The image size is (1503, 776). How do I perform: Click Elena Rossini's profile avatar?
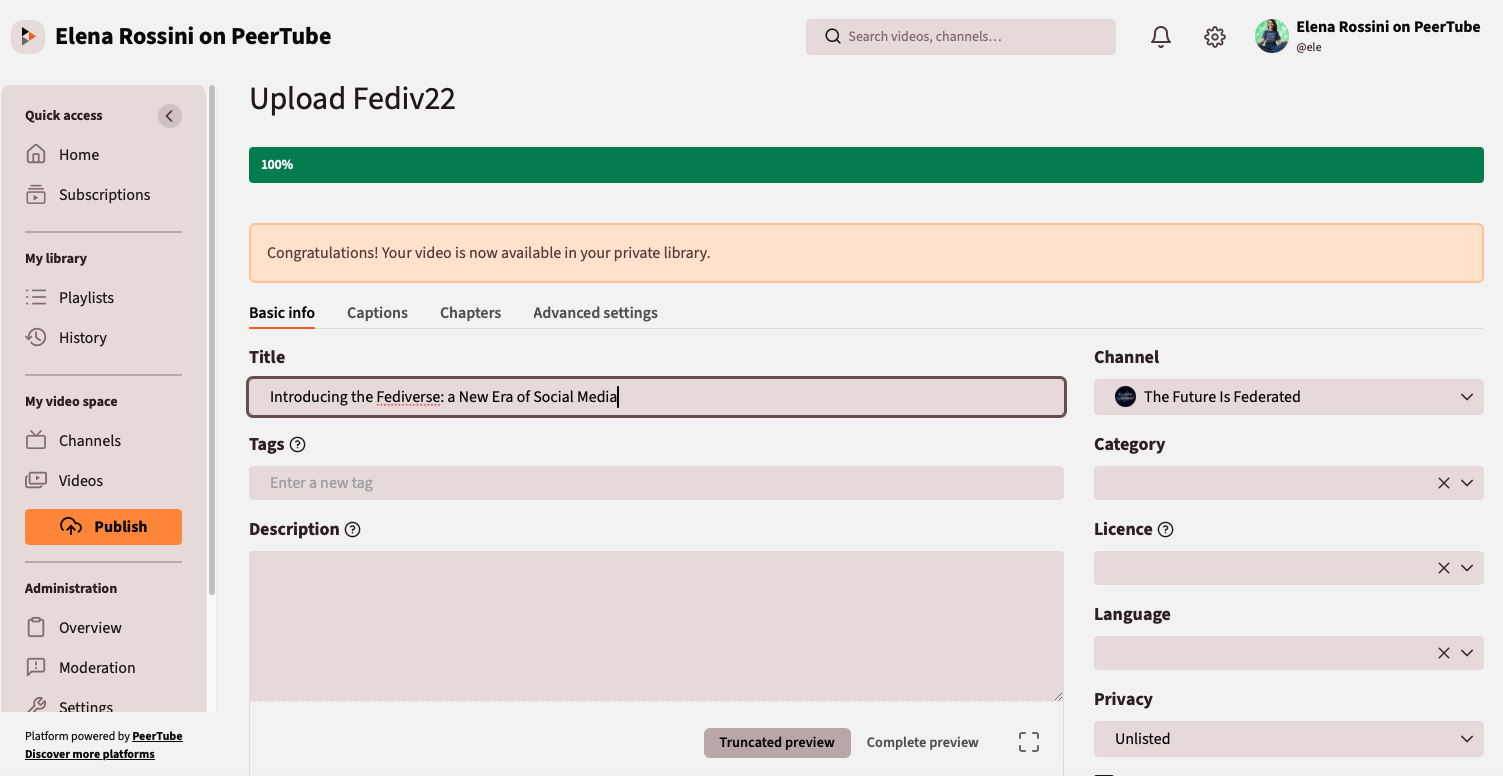coord(1272,37)
